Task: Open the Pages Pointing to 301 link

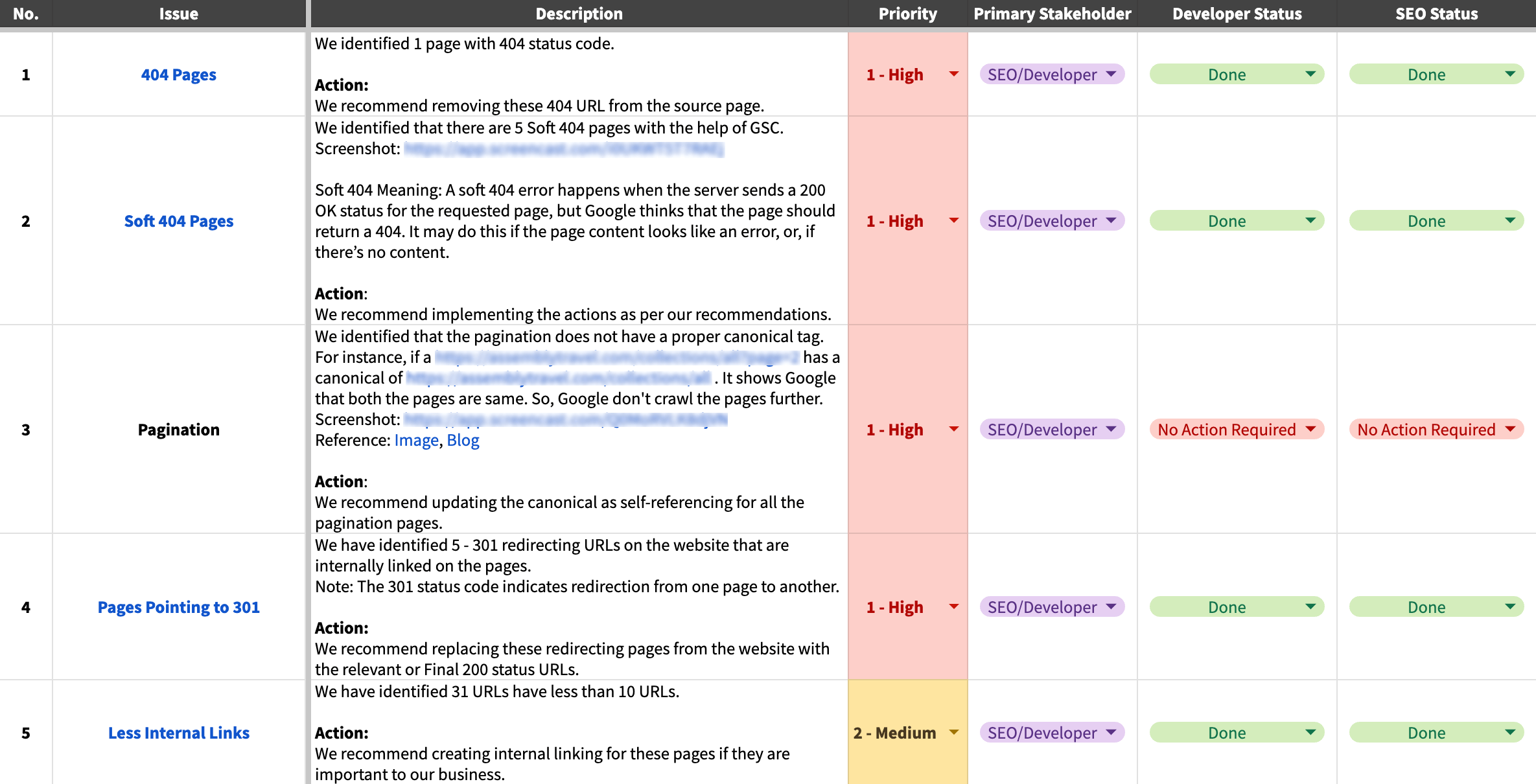Action: point(178,608)
